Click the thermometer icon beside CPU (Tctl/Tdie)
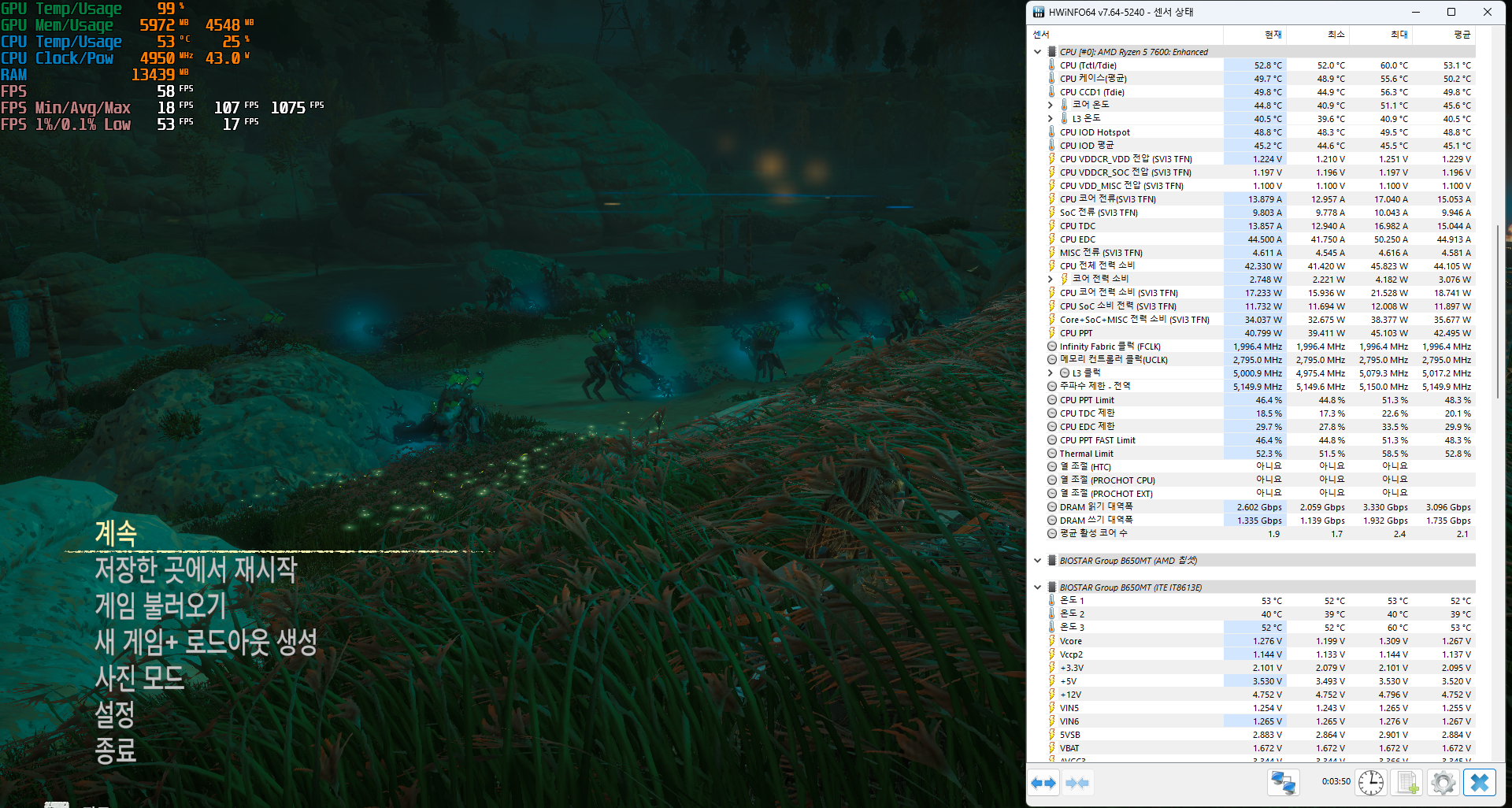Image resolution: width=1512 pixels, height=808 pixels. click(1051, 65)
